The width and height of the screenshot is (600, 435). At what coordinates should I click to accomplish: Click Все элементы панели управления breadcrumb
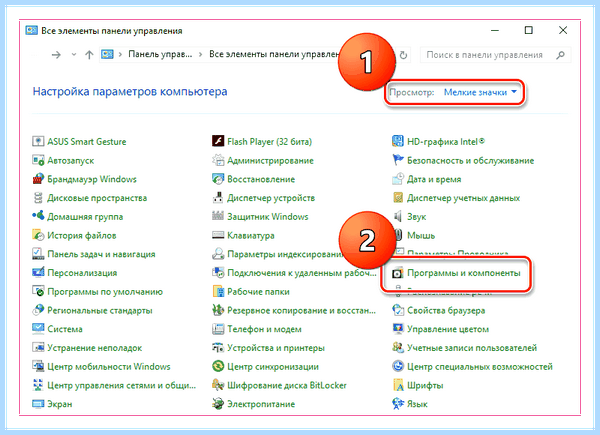coord(274,54)
